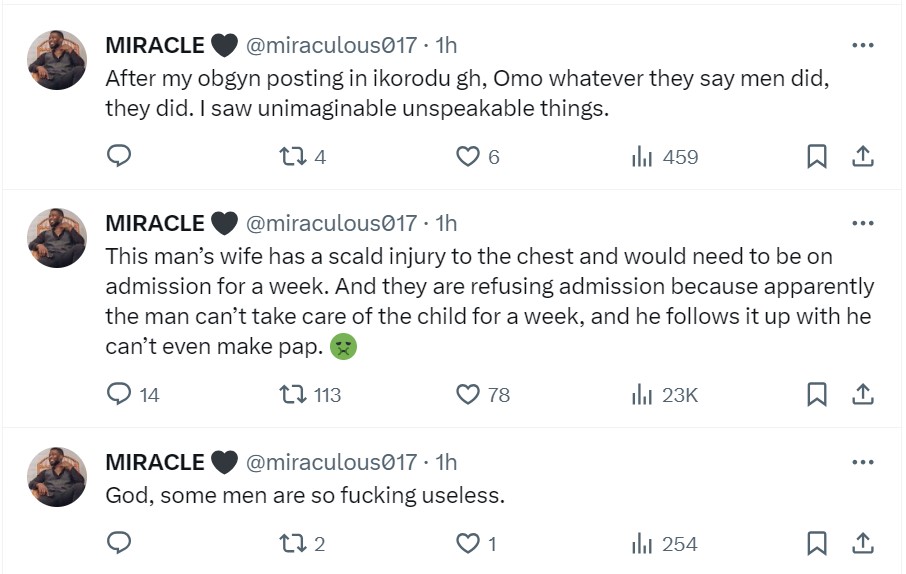This screenshot has width=906, height=574.
Task: Open the scald injury tweet text
Action: tap(490, 302)
